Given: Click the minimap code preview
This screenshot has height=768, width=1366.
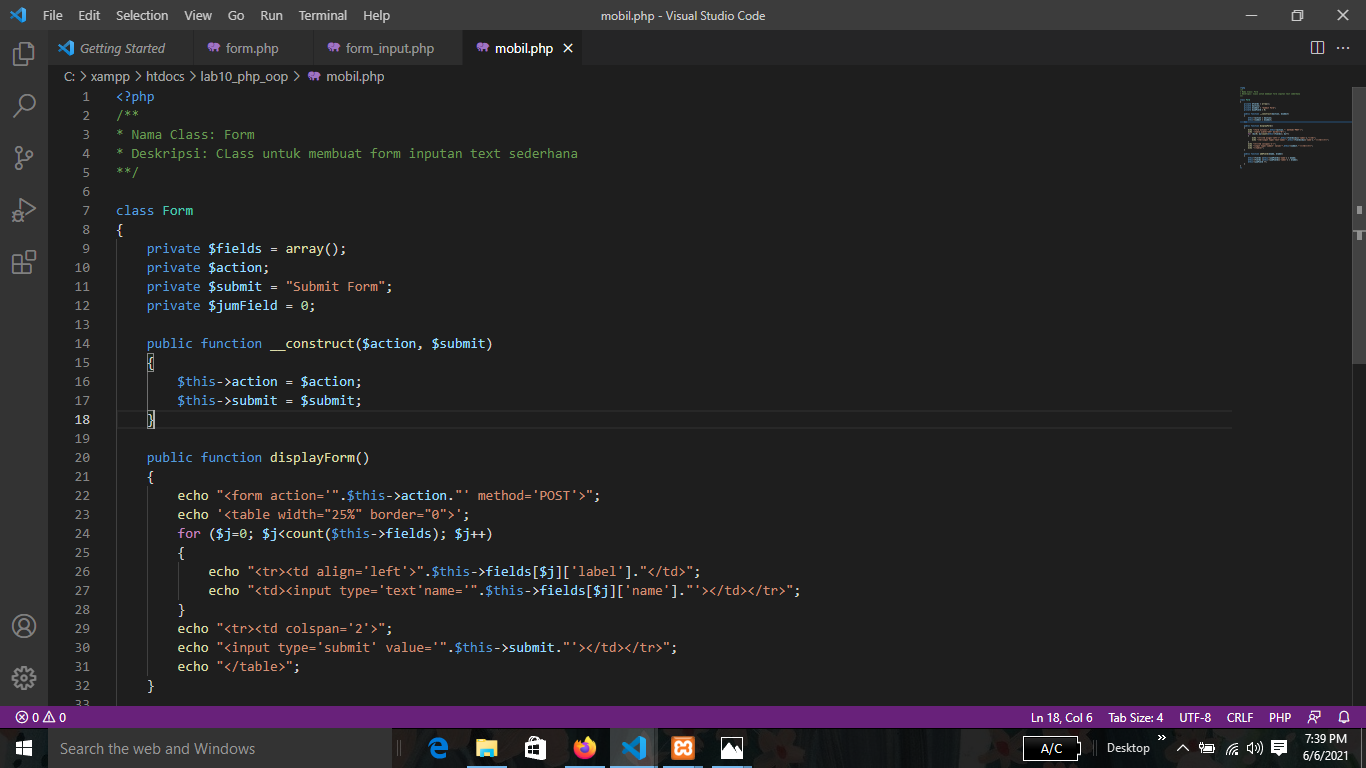Looking at the screenshot, I should [1290, 130].
